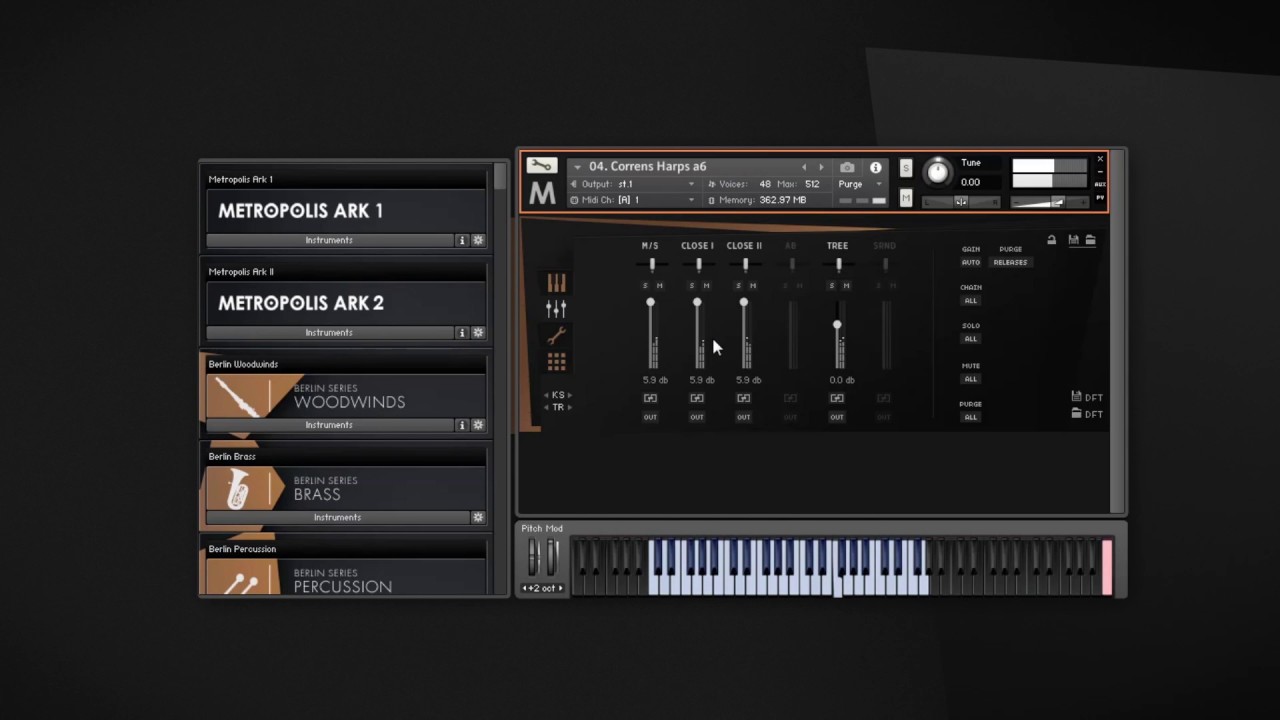This screenshot has width=1280, height=720.
Task: Open info for Metropolis Ark 2 library
Action: tap(462, 332)
